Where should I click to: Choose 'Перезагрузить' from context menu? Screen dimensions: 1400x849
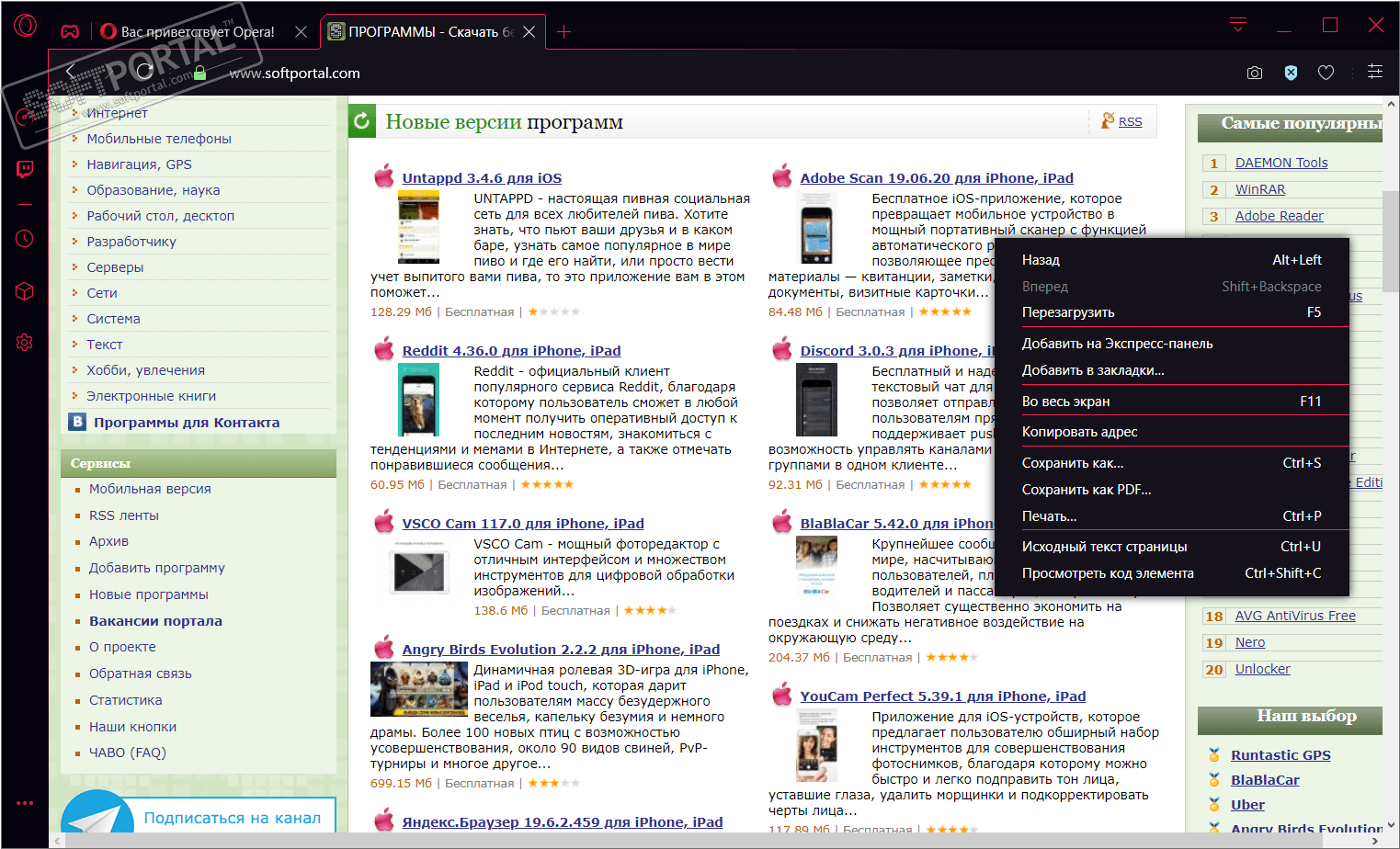(x=1172, y=312)
